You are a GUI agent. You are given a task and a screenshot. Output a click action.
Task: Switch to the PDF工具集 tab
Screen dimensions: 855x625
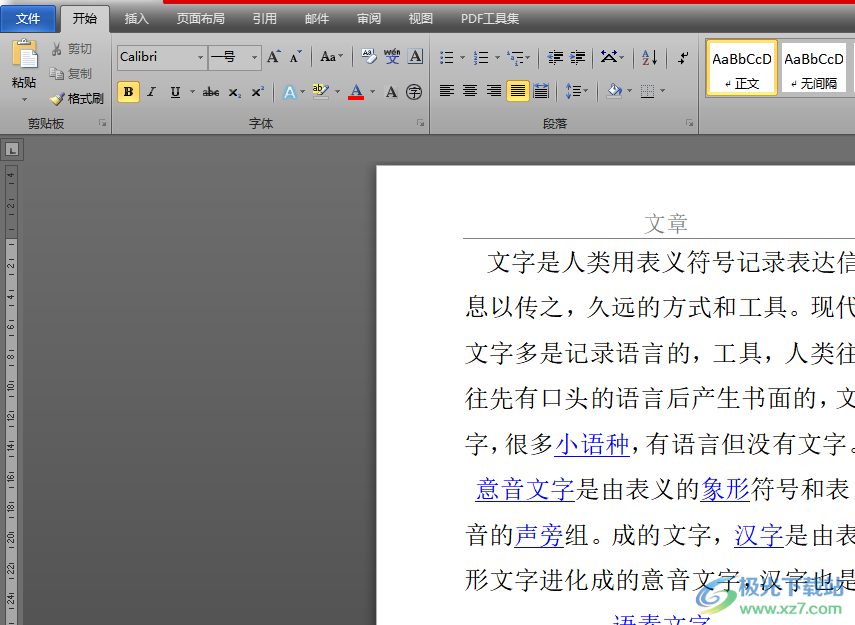point(490,19)
